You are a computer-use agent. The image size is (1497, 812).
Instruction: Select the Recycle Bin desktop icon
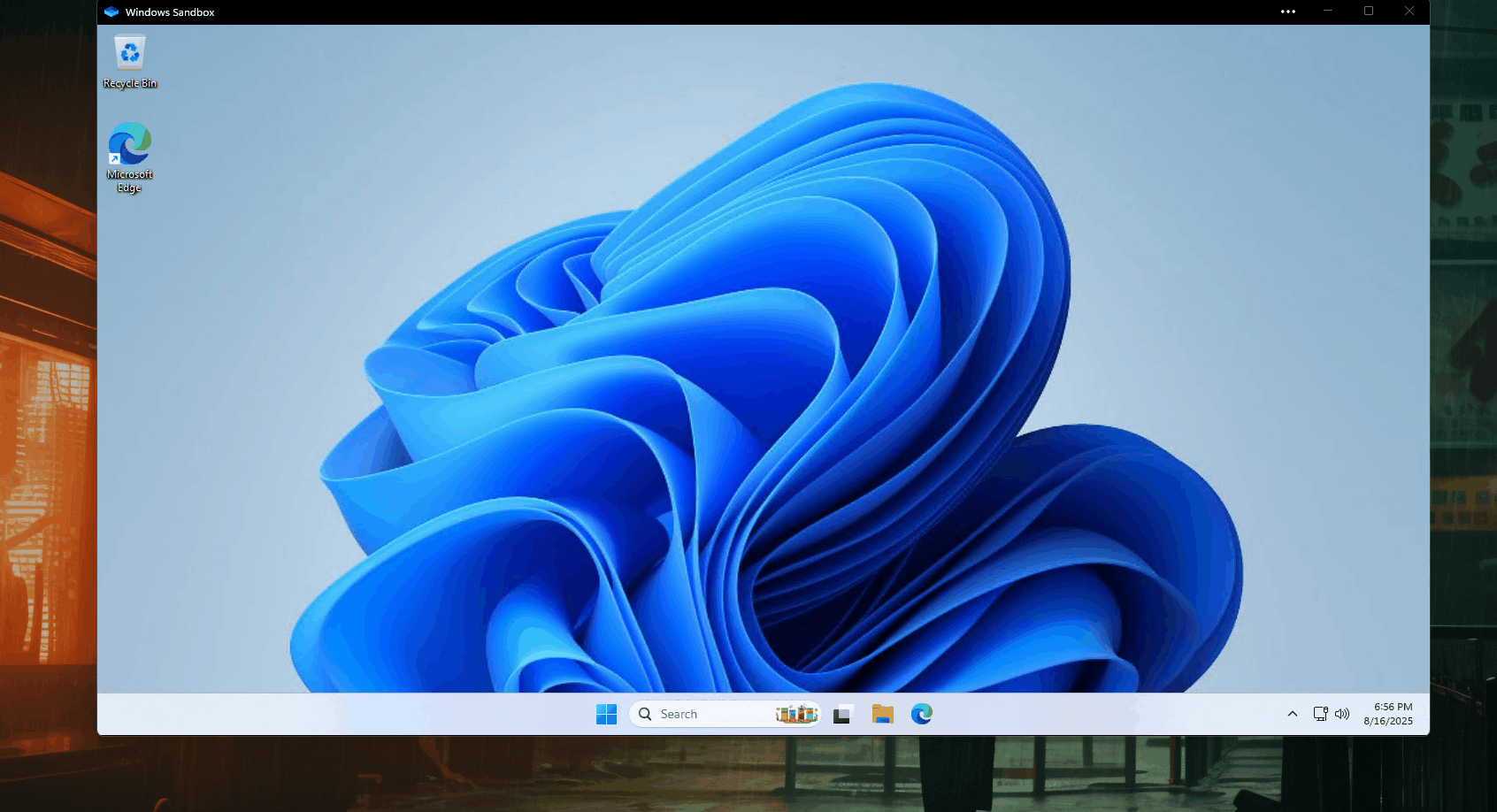point(130,61)
